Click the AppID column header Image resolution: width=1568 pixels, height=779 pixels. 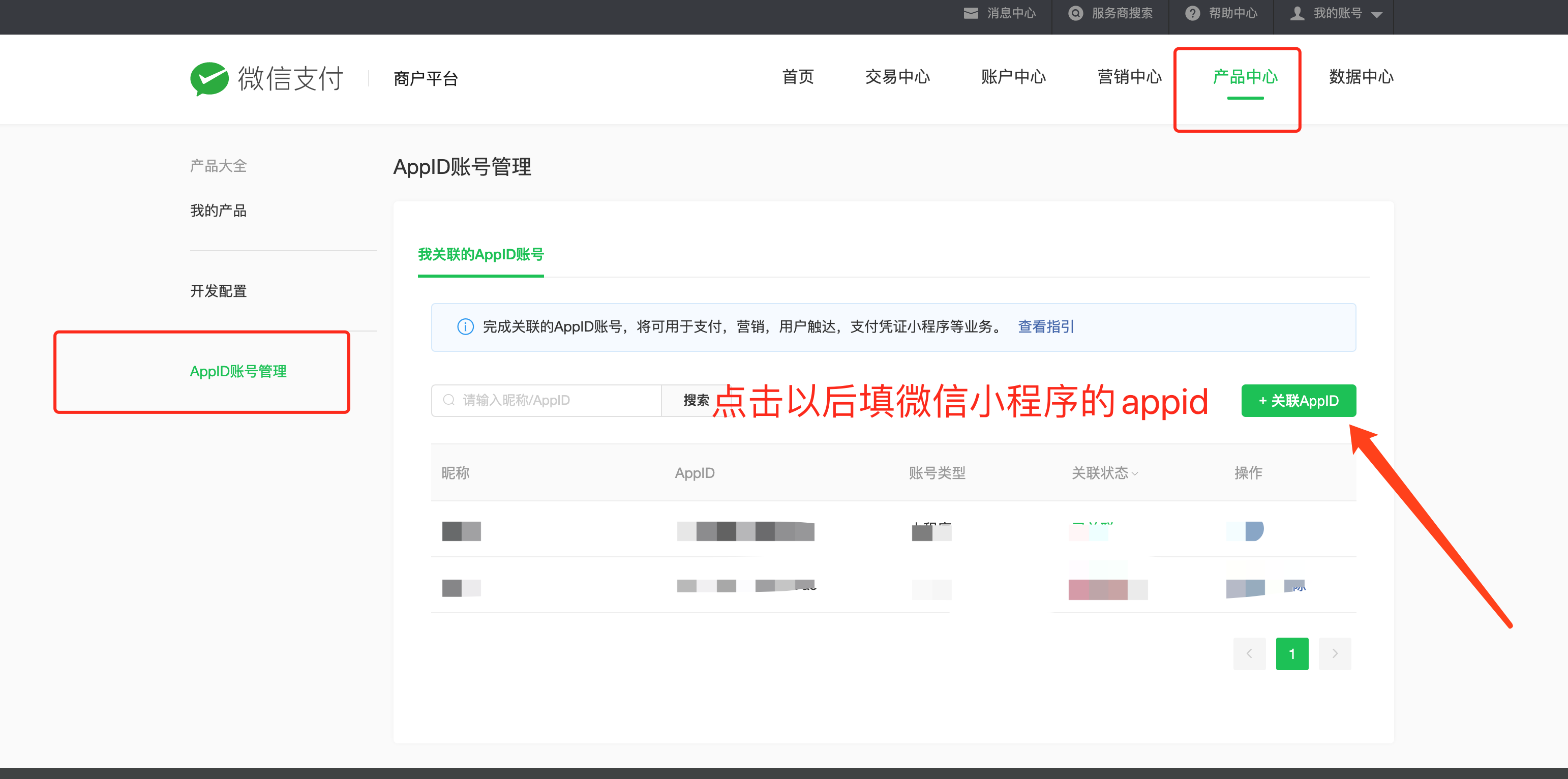click(x=695, y=473)
